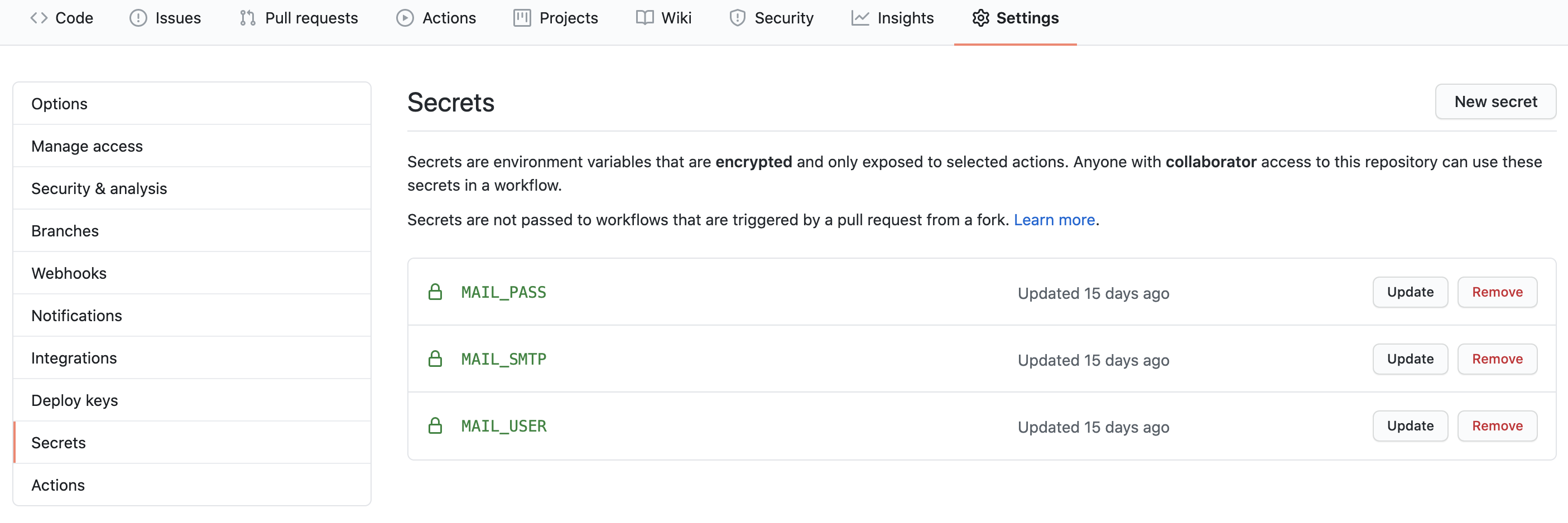Click the Projects board icon
The image size is (1568, 523).
[x=522, y=18]
